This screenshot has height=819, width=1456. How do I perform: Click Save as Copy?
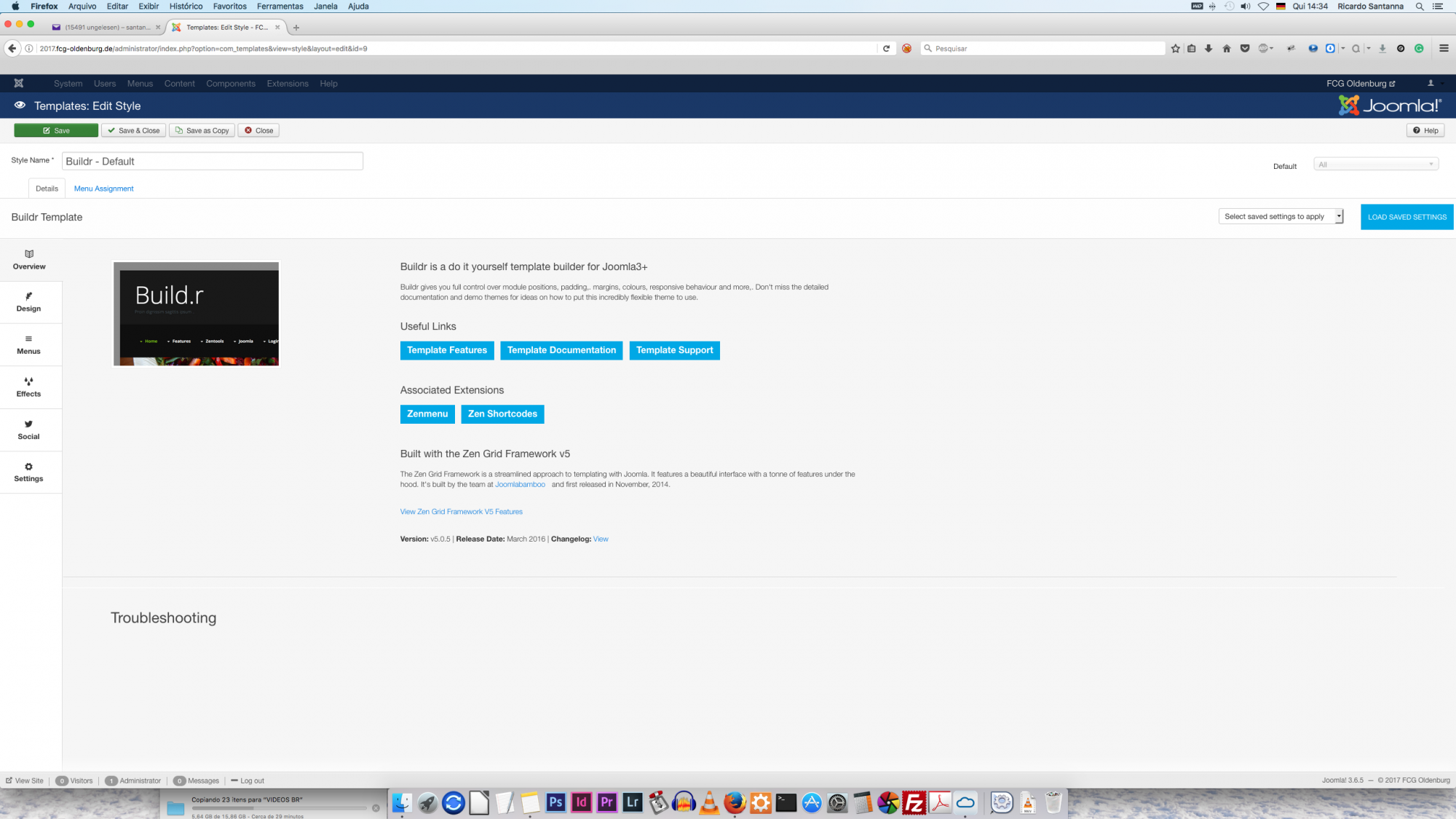click(x=202, y=130)
